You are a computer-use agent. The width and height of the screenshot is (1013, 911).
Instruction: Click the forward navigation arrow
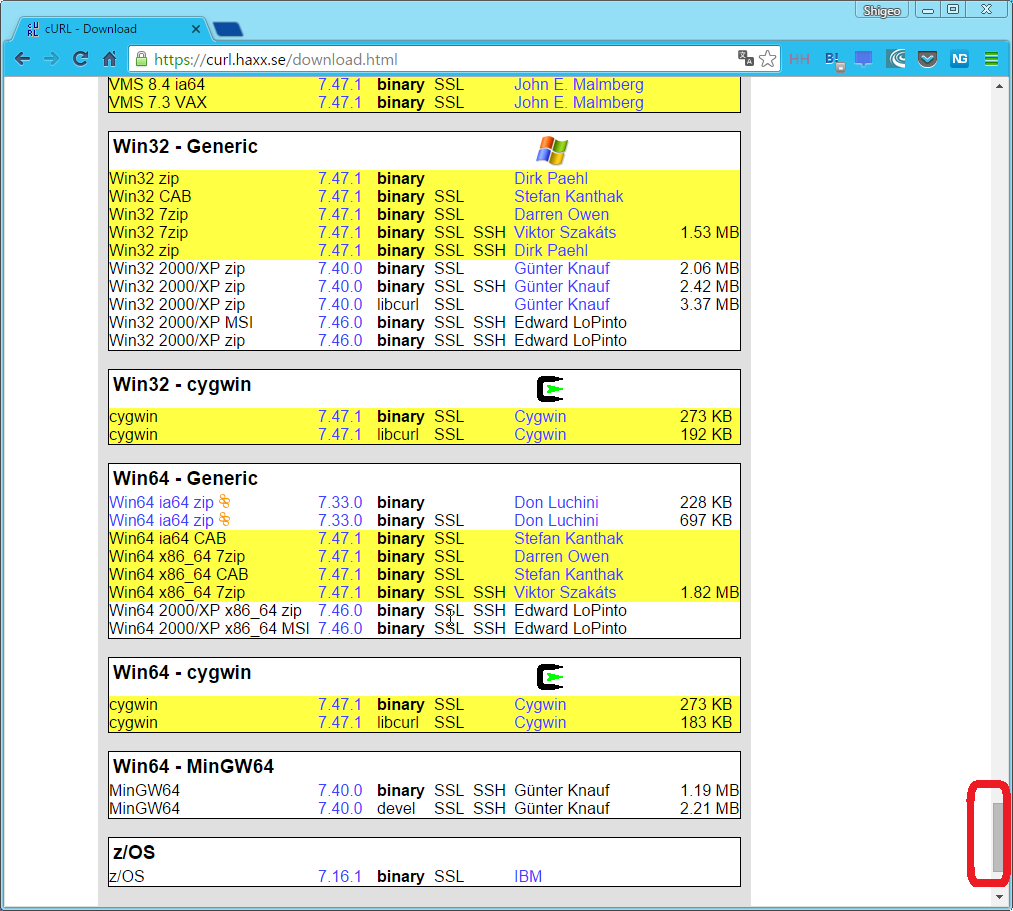[x=51, y=59]
